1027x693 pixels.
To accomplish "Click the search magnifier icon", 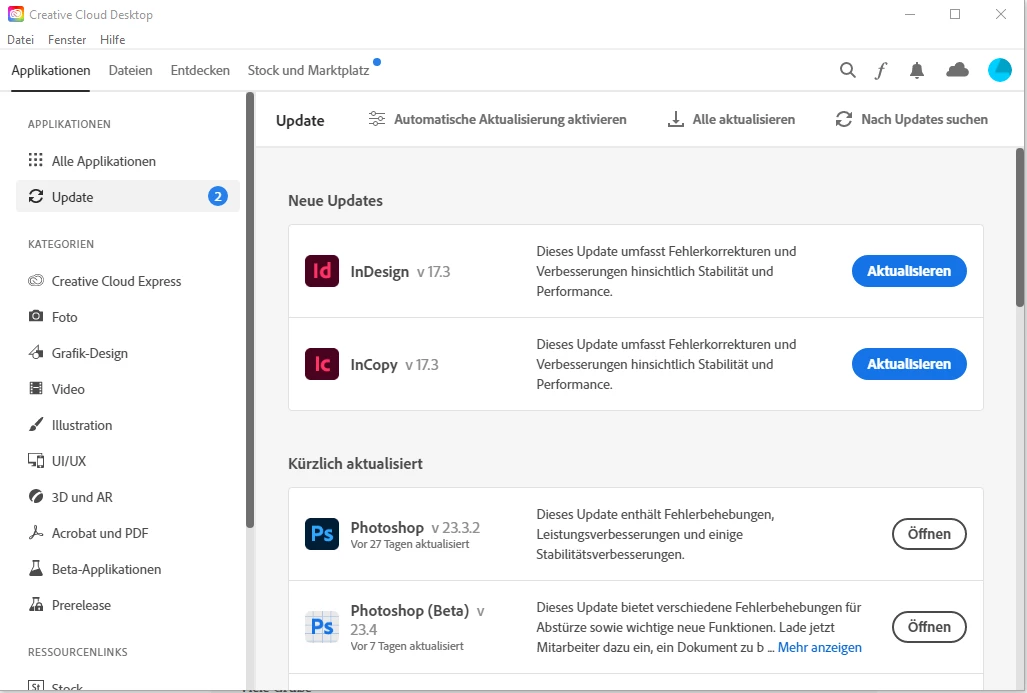I will tap(848, 70).
